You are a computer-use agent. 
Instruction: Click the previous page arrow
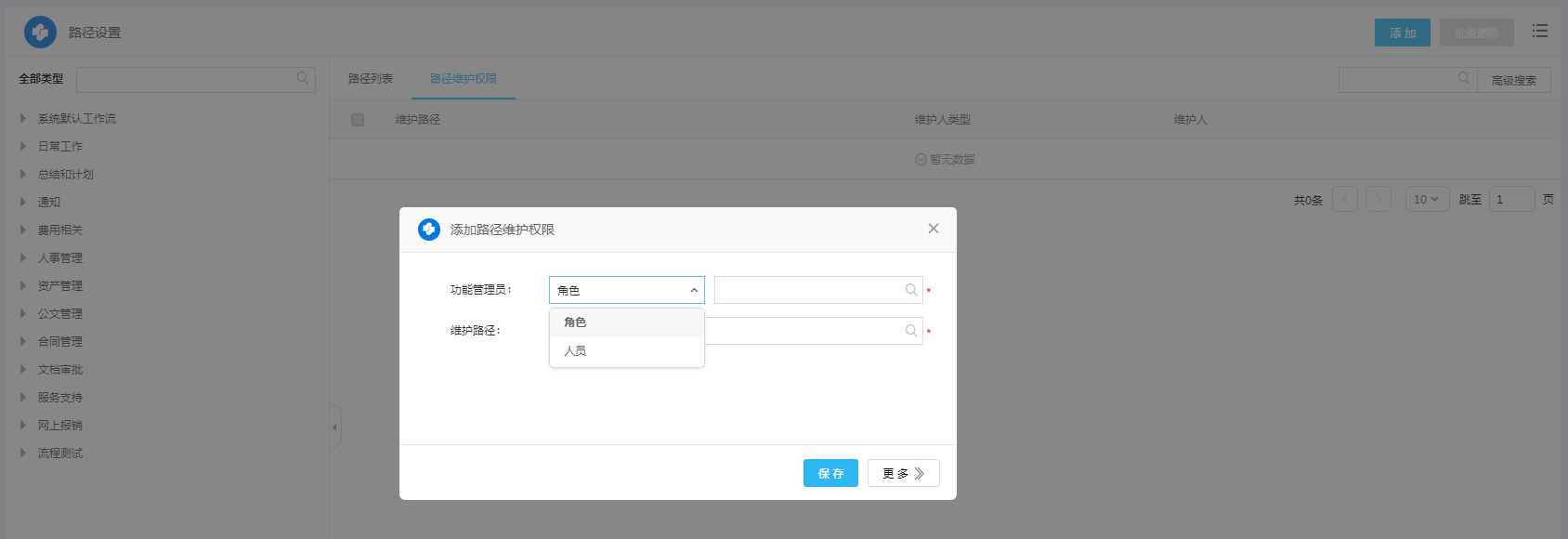point(1344,200)
